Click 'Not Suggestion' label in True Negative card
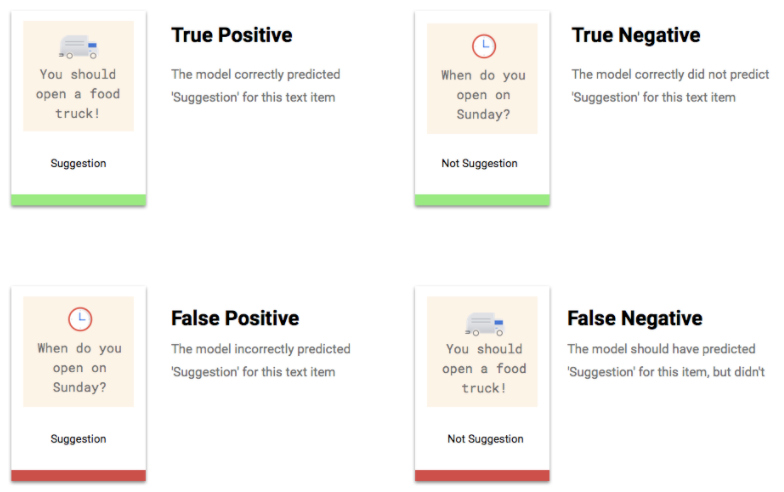The image size is (784, 492). coord(480,164)
